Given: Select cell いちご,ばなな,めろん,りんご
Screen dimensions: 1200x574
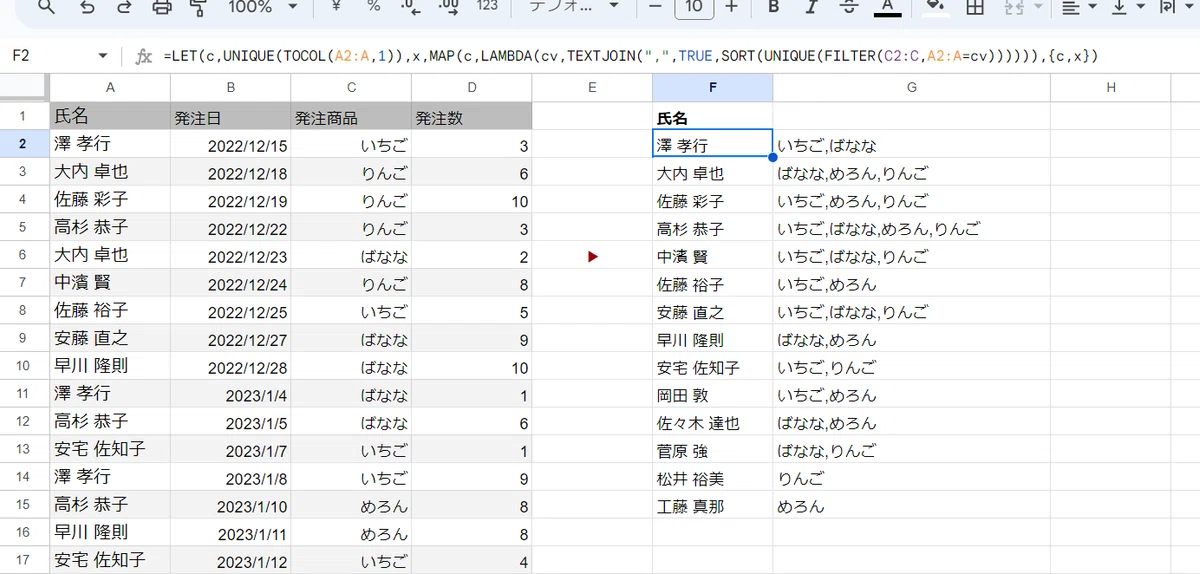Looking at the screenshot, I should click(911, 228).
